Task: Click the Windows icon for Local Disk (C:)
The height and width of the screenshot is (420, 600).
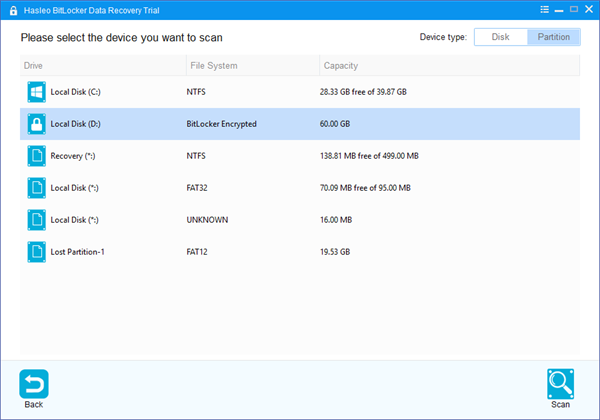Action: [37, 92]
